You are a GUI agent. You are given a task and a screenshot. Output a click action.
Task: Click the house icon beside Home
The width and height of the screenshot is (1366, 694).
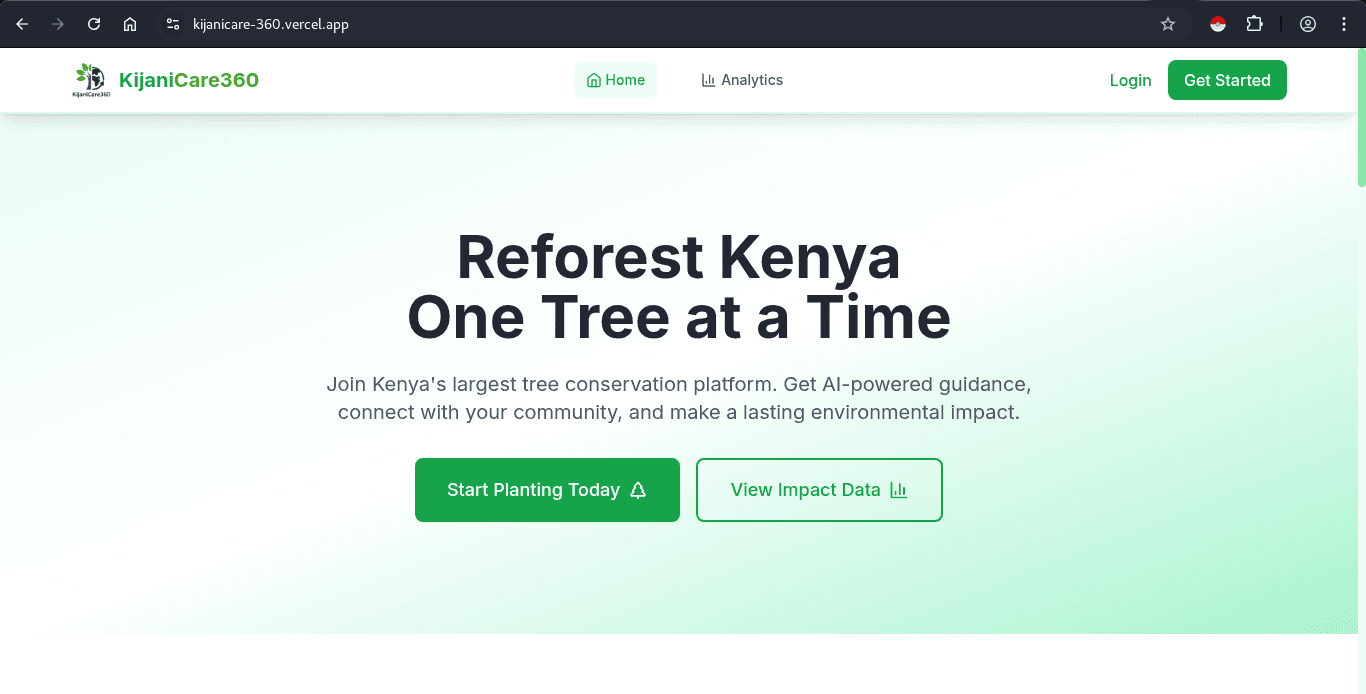pos(593,80)
